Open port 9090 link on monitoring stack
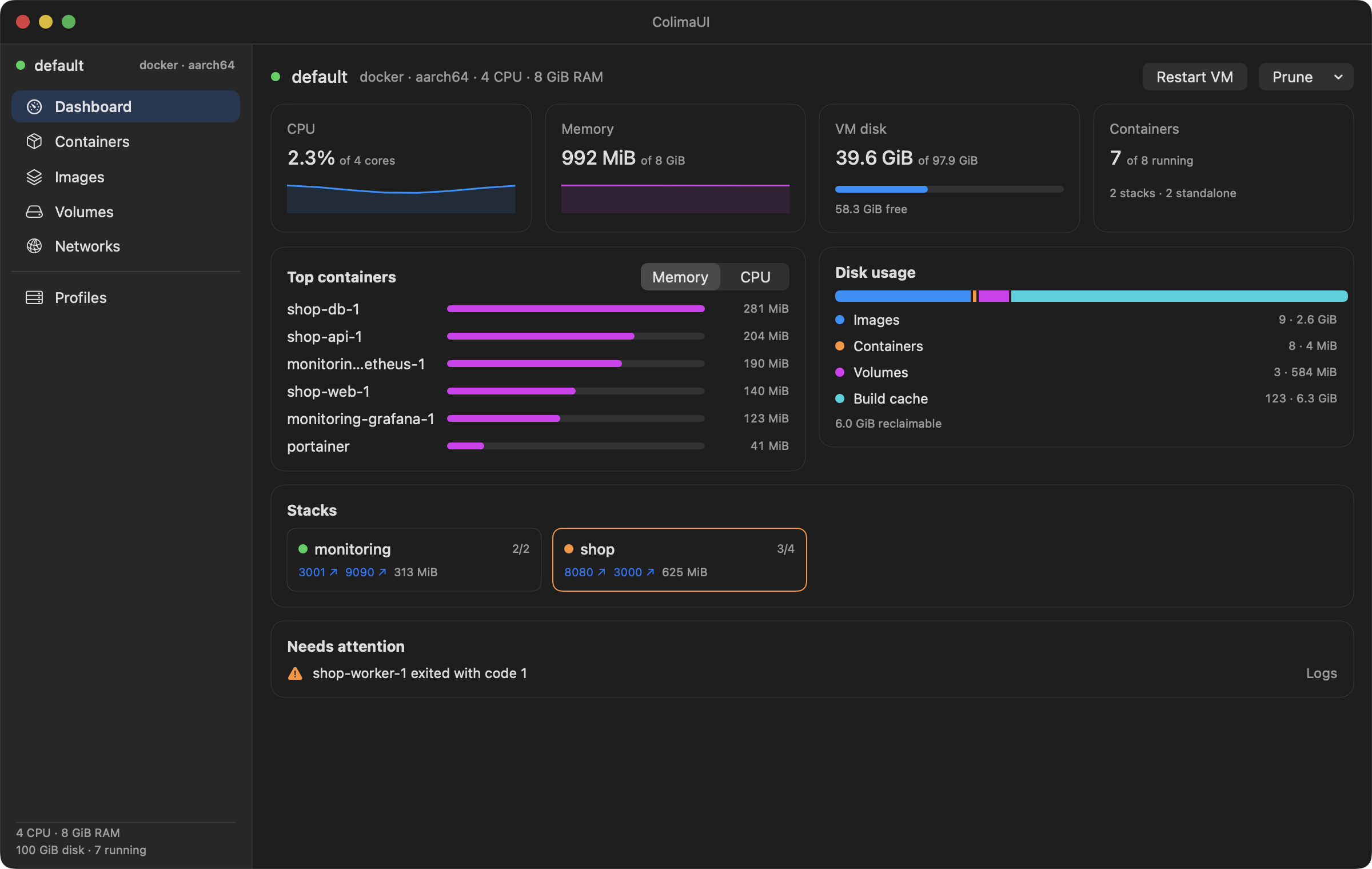The image size is (1372, 869). (x=366, y=572)
